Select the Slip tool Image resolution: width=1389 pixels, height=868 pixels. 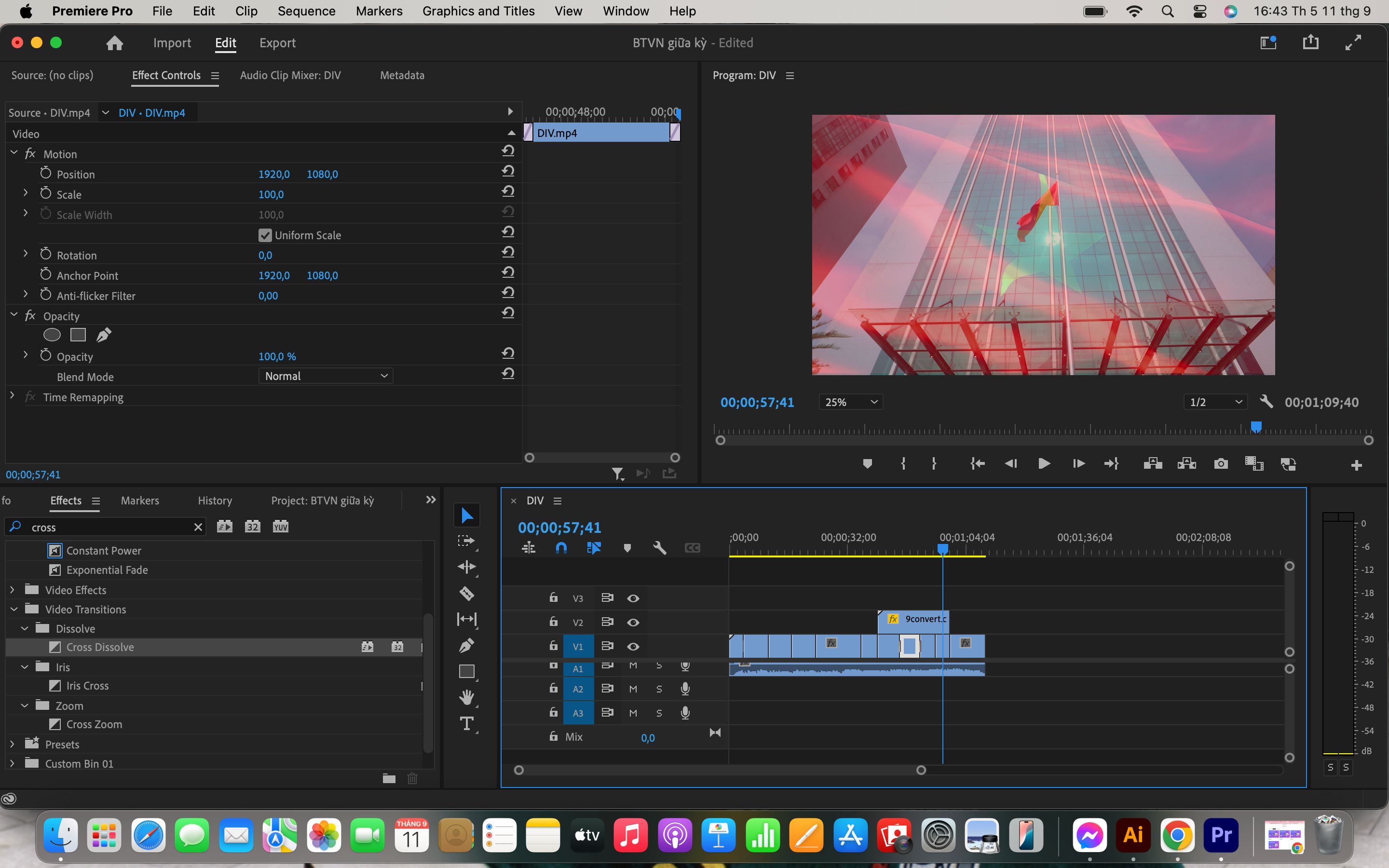[467, 619]
